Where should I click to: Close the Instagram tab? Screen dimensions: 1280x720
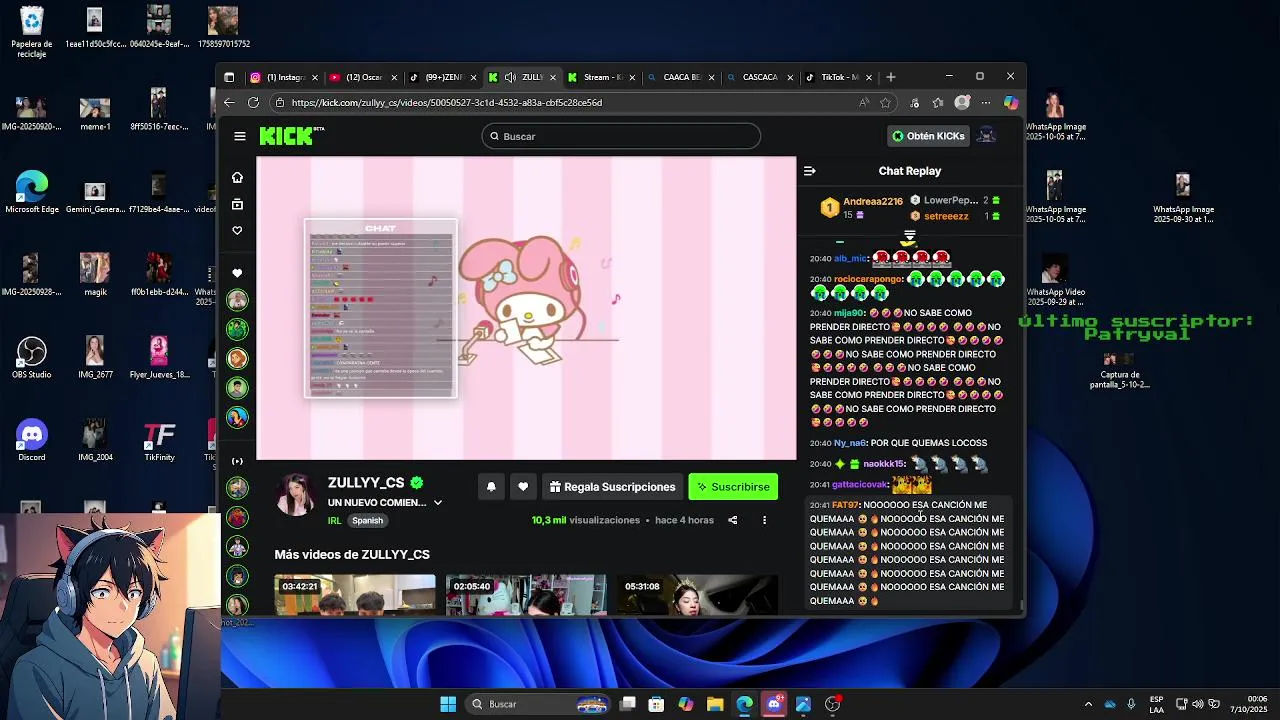click(315, 77)
